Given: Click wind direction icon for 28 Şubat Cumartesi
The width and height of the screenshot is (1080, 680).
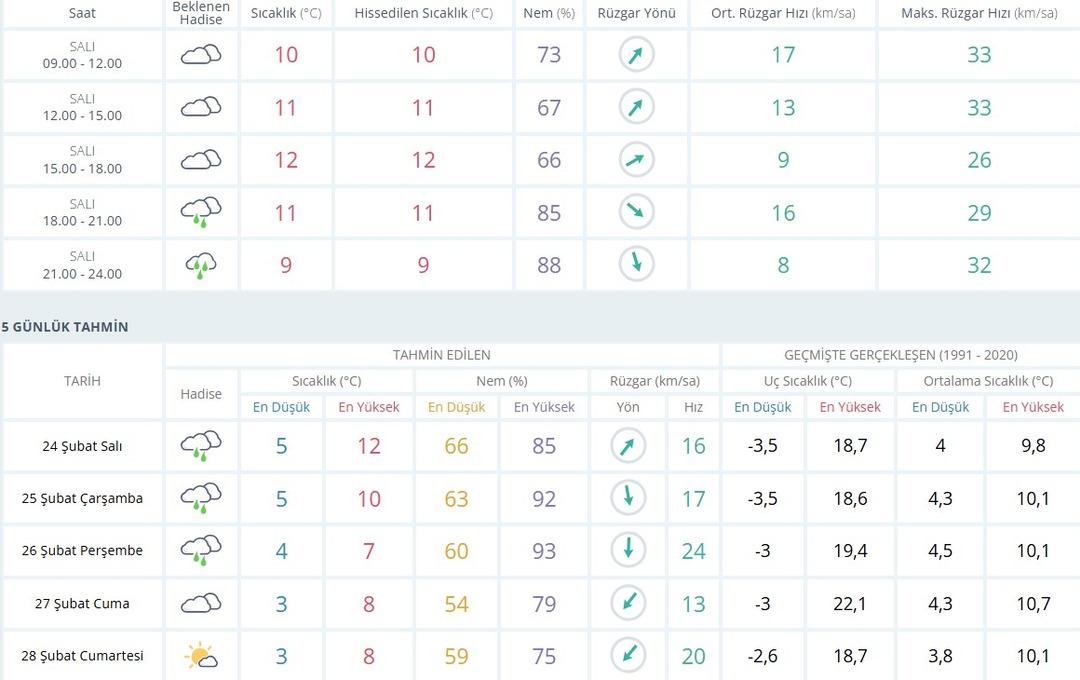Looking at the screenshot, I should click(628, 656).
